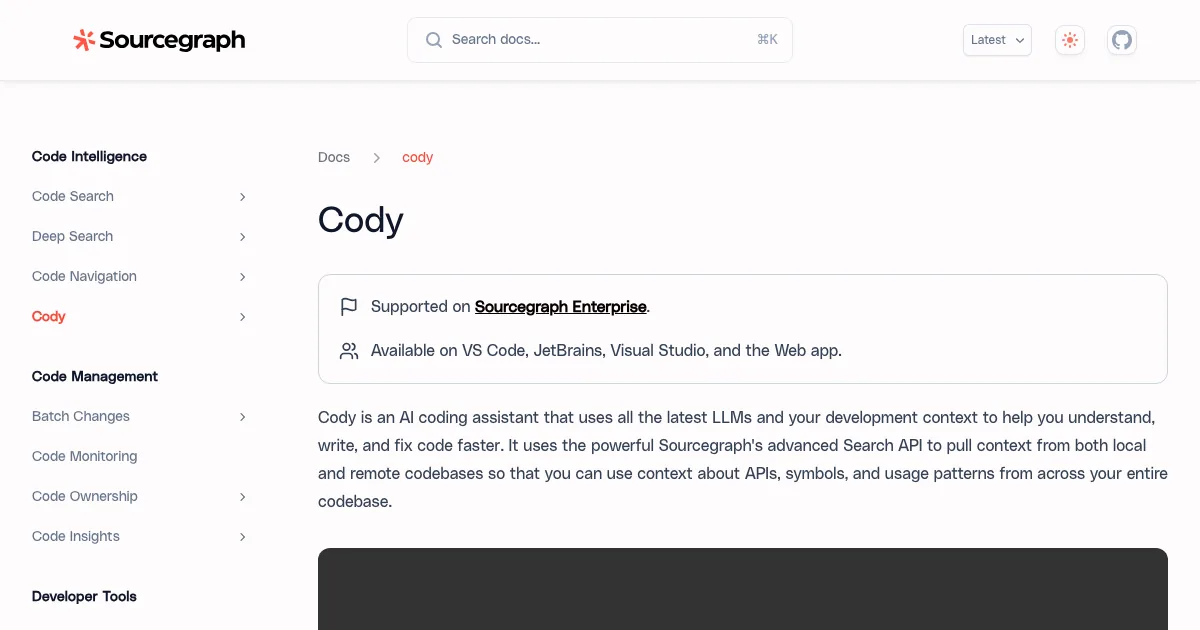Screen dimensions: 1200x630
Task: Select Code Monitoring in the sidebar
Action: point(84,456)
